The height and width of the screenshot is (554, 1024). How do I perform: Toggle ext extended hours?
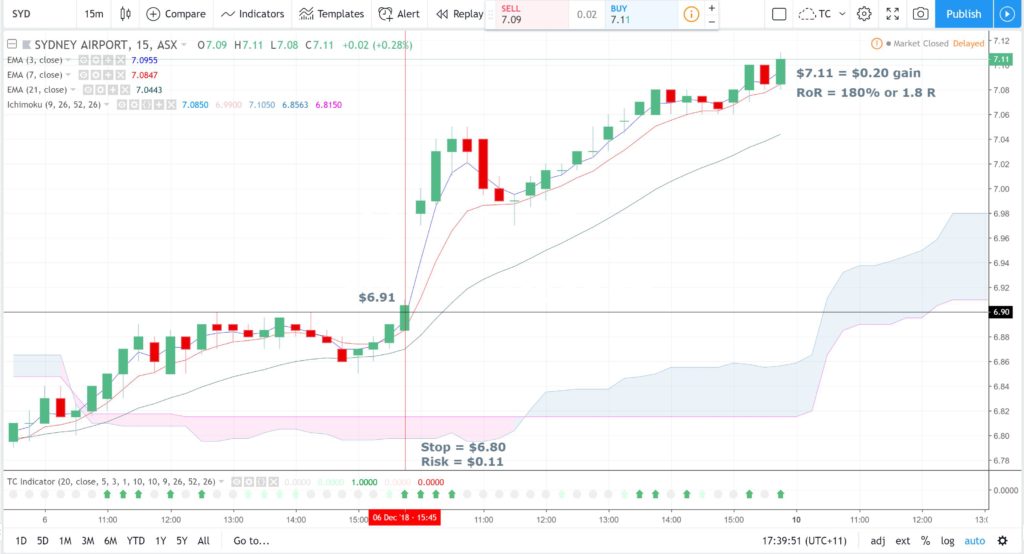click(x=903, y=540)
